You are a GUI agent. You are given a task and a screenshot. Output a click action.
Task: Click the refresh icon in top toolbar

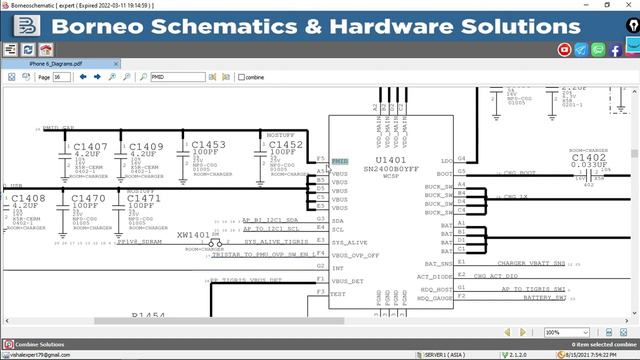pos(28,50)
